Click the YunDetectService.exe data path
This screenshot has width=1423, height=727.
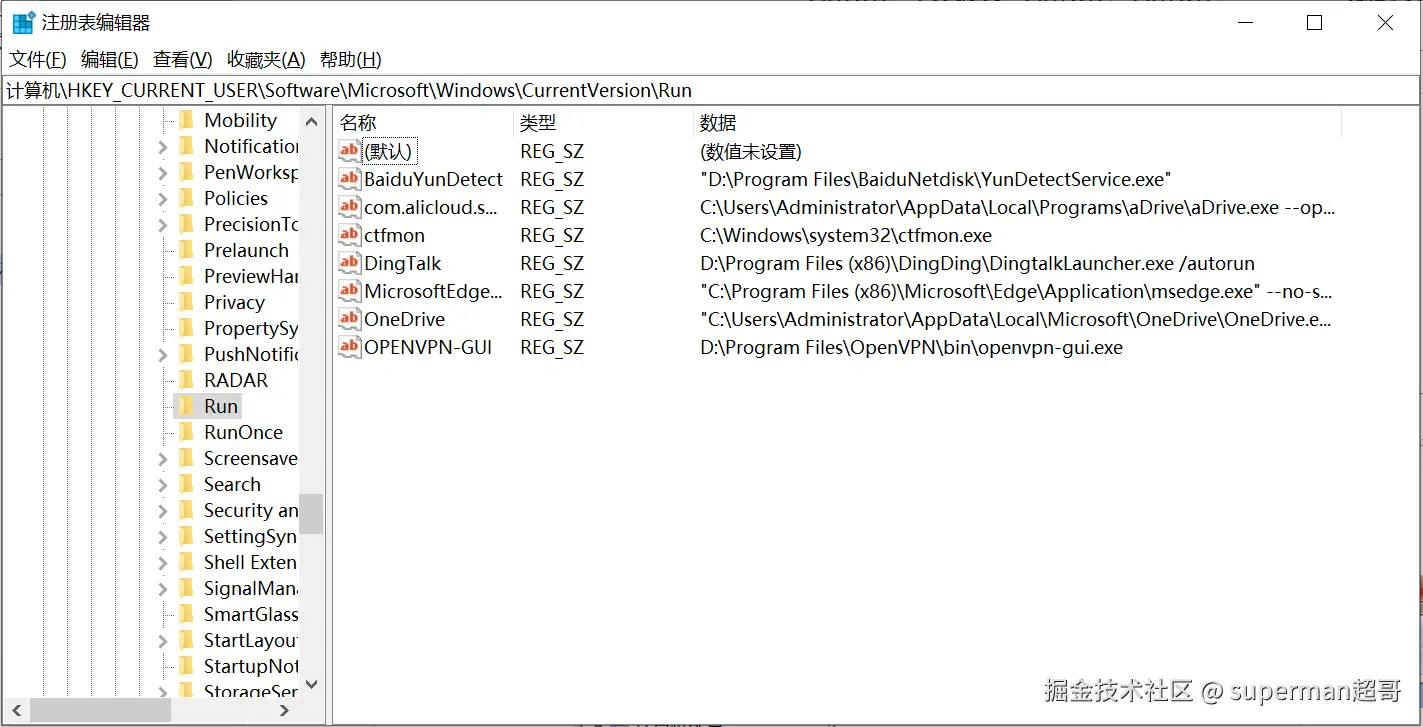coord(936,180)
